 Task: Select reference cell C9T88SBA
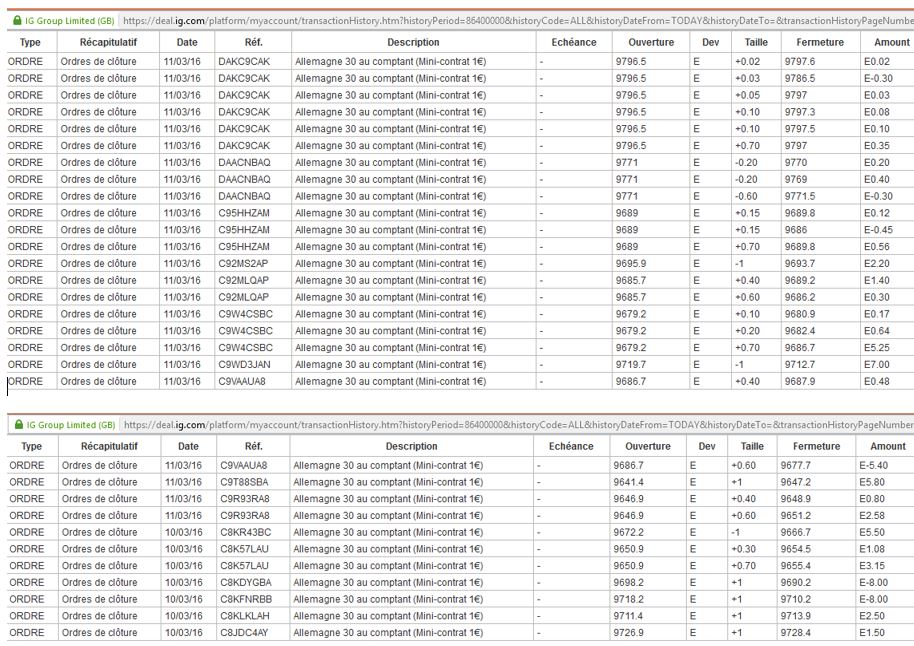coord(244,482)
